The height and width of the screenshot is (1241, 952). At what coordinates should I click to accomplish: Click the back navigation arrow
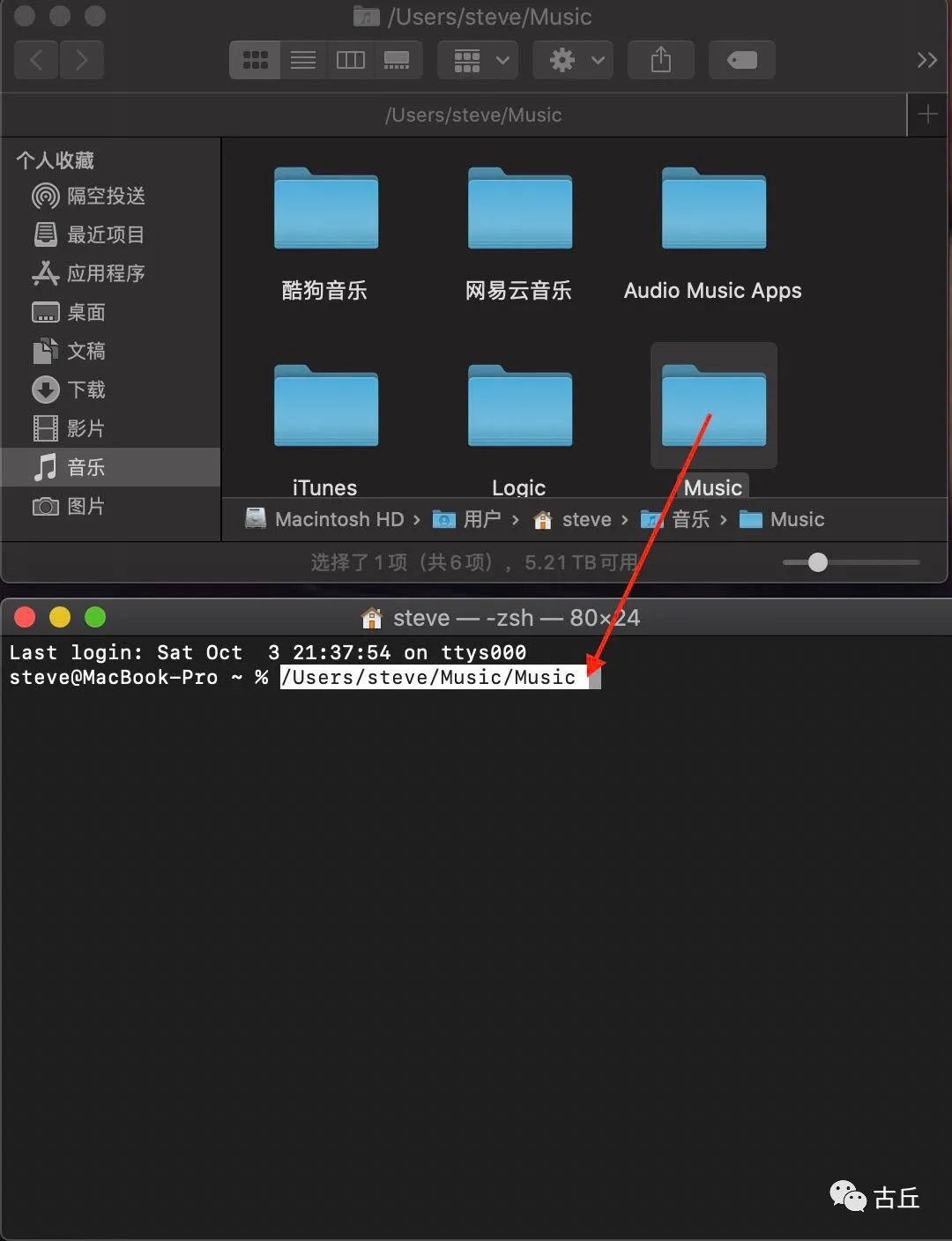coord(35,60)
